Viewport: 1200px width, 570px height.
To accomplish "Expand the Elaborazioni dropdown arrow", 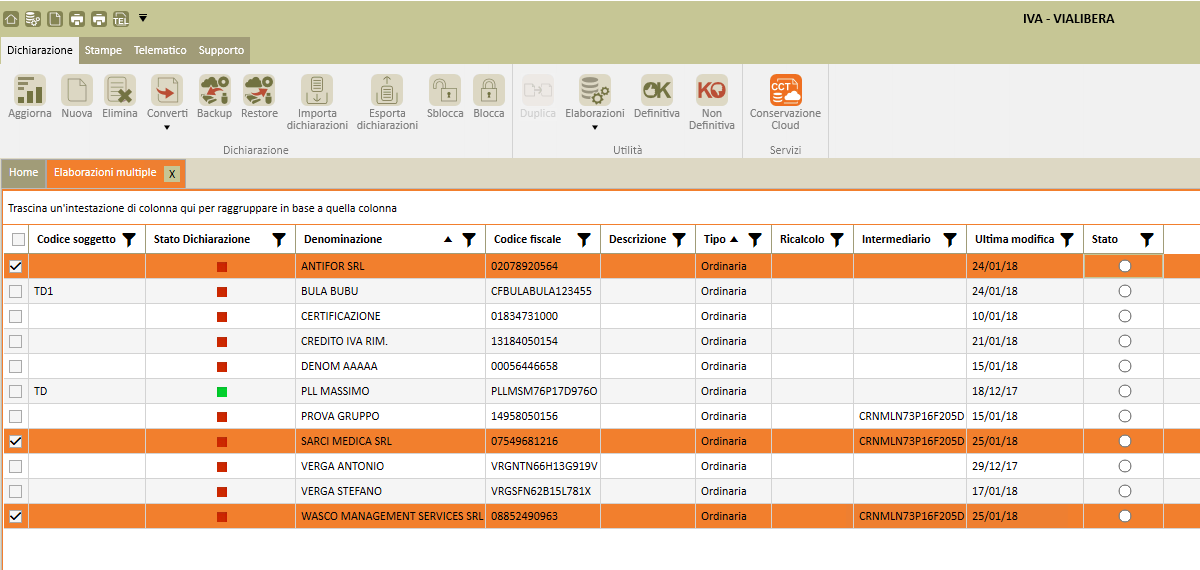I will [595, 127].
